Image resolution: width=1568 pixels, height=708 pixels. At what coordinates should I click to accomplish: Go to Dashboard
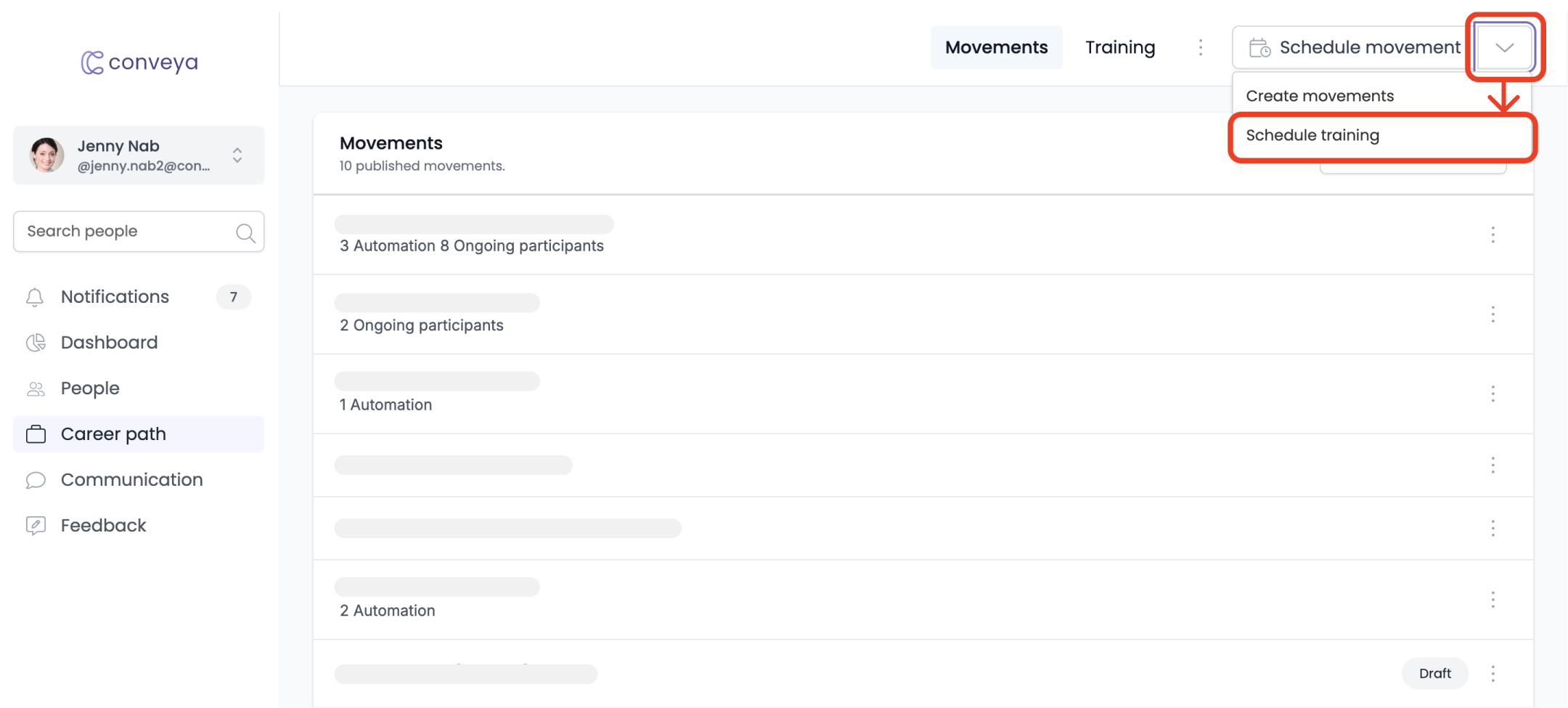pyautogui.click(x=138, y=343)
